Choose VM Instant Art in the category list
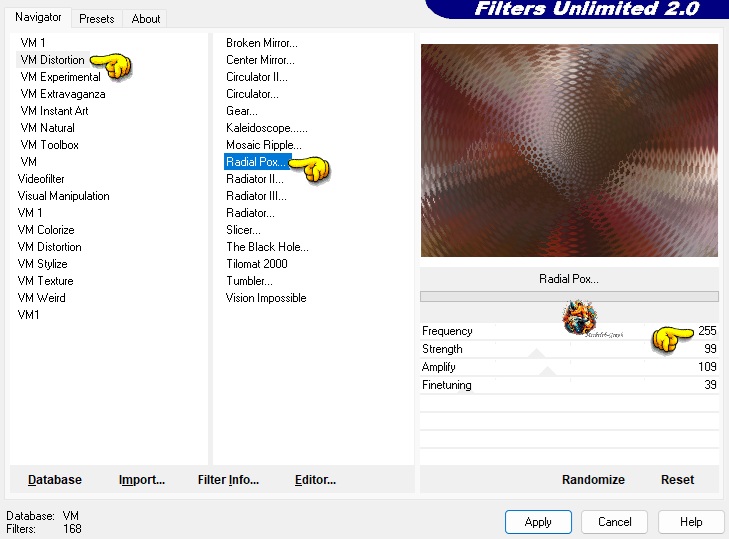This screenshot has height=539, width=729. pyautogui.click(x=54, y=111)
